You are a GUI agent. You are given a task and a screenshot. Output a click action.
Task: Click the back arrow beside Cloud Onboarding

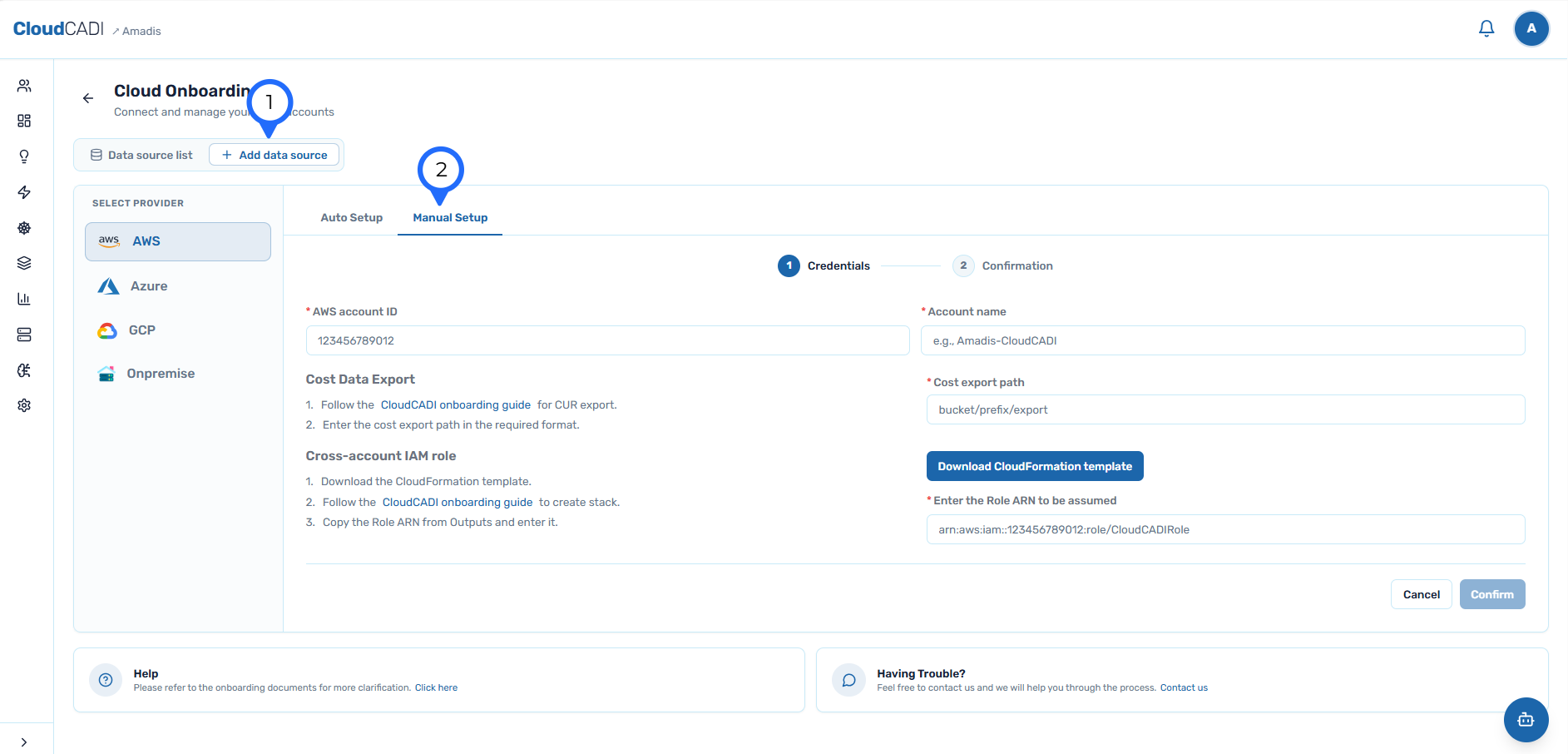click(88, 98)
